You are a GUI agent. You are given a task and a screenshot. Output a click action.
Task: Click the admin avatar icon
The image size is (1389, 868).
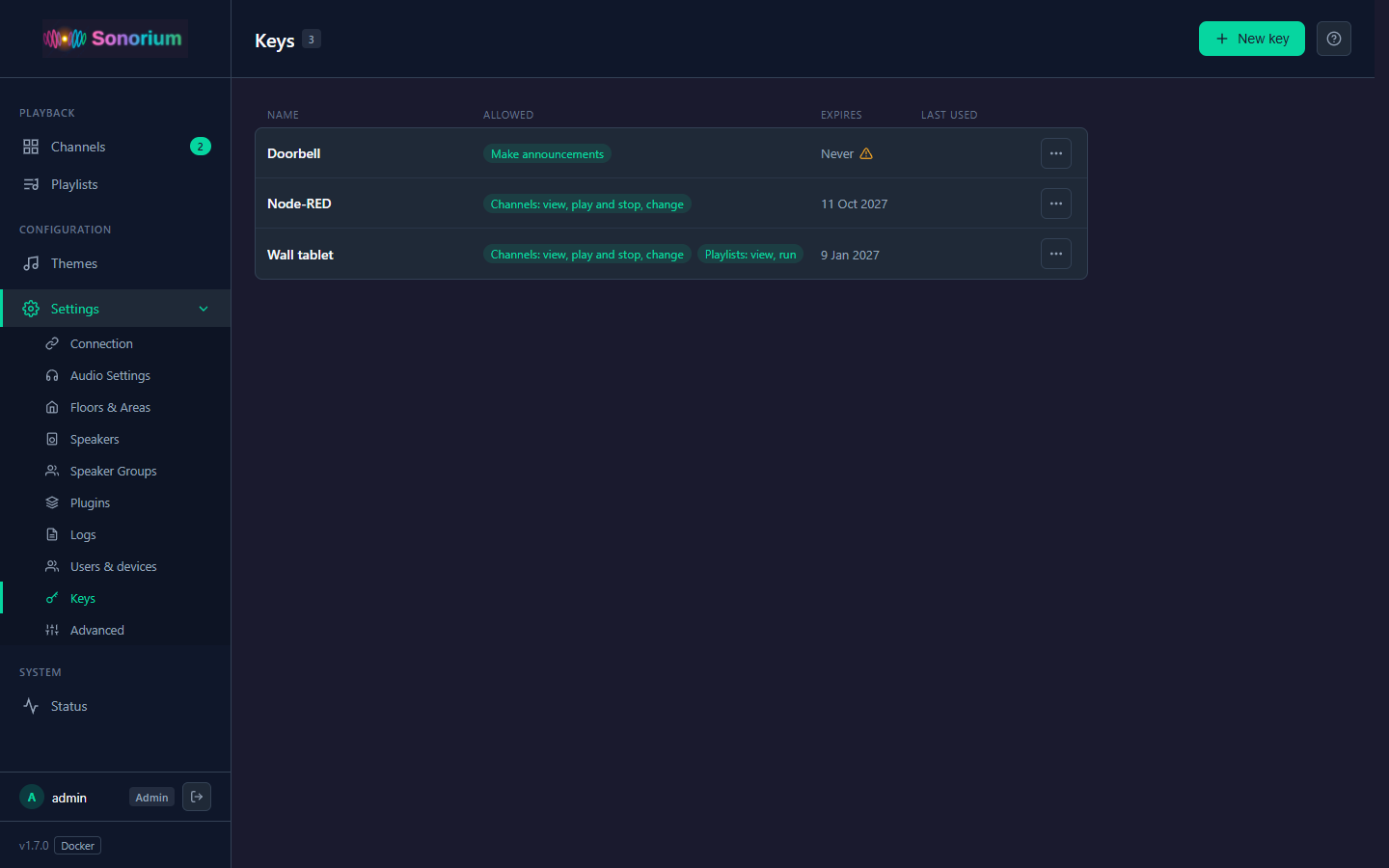(32, 798)
